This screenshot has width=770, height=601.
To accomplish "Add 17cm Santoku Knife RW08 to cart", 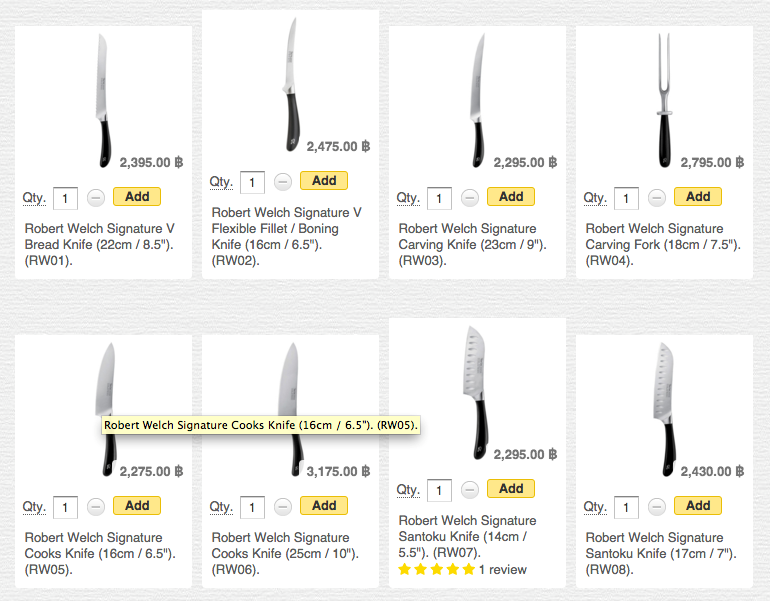I will click(x=698, y=506).
